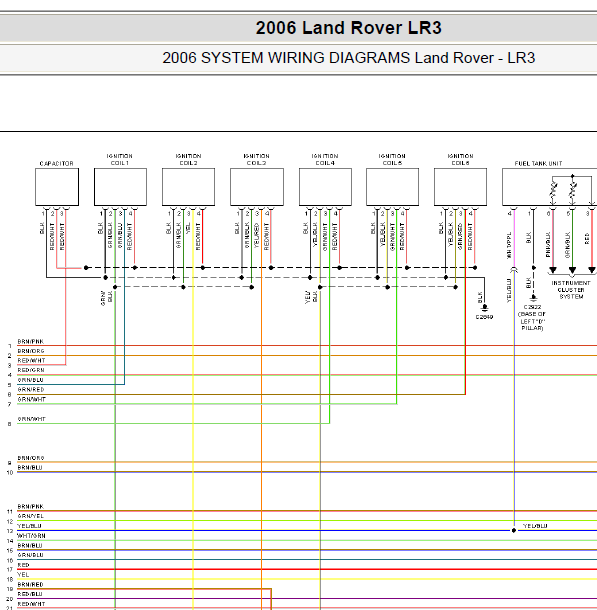Click the GRN/BLU arrowhead below Fuel Tank Unit
This screenshot has width=597, height=610.
tap(572, 270)
